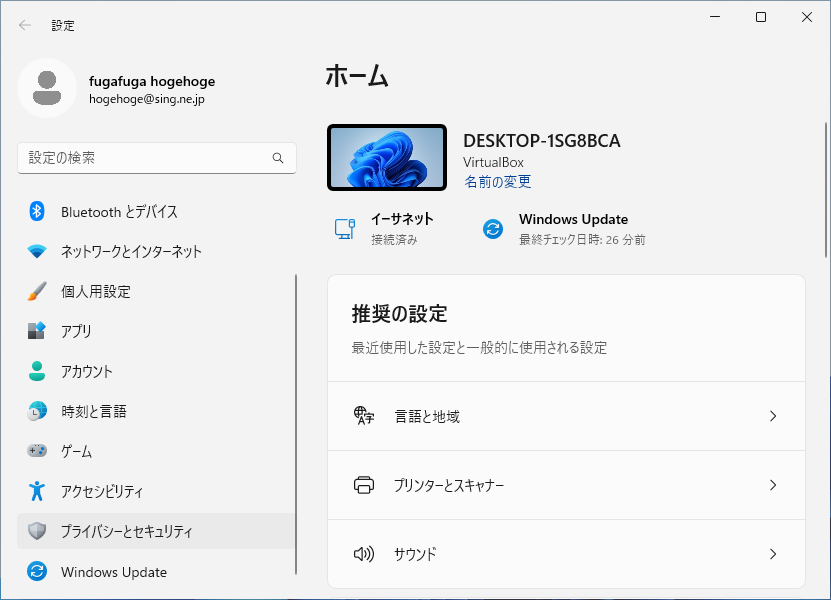Click the desktop wallpaper thumbnail
The height and width of the screenshot is (600, 831).
coord(386,158)
